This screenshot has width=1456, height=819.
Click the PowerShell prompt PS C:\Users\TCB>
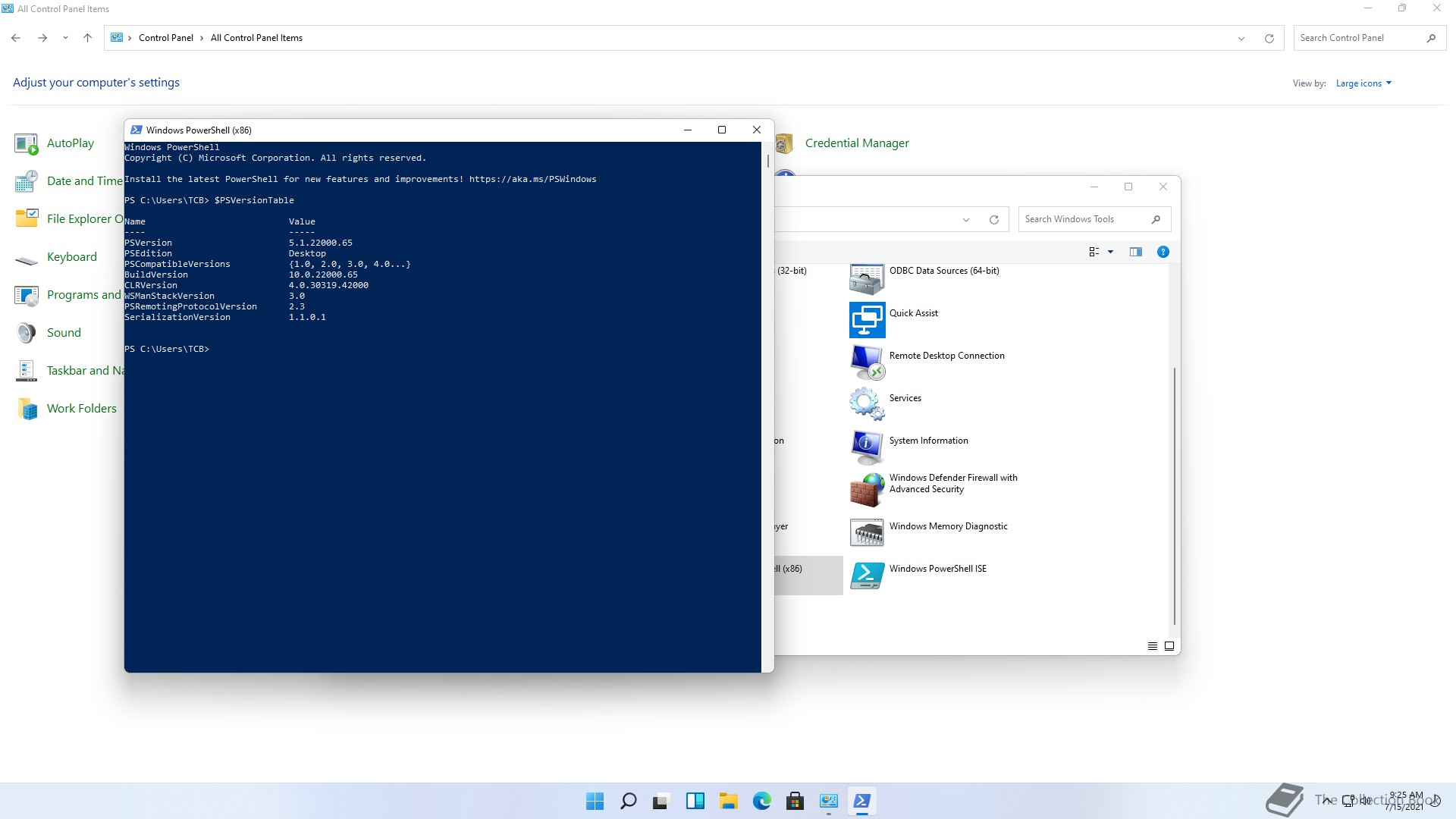tap(167, 350)
